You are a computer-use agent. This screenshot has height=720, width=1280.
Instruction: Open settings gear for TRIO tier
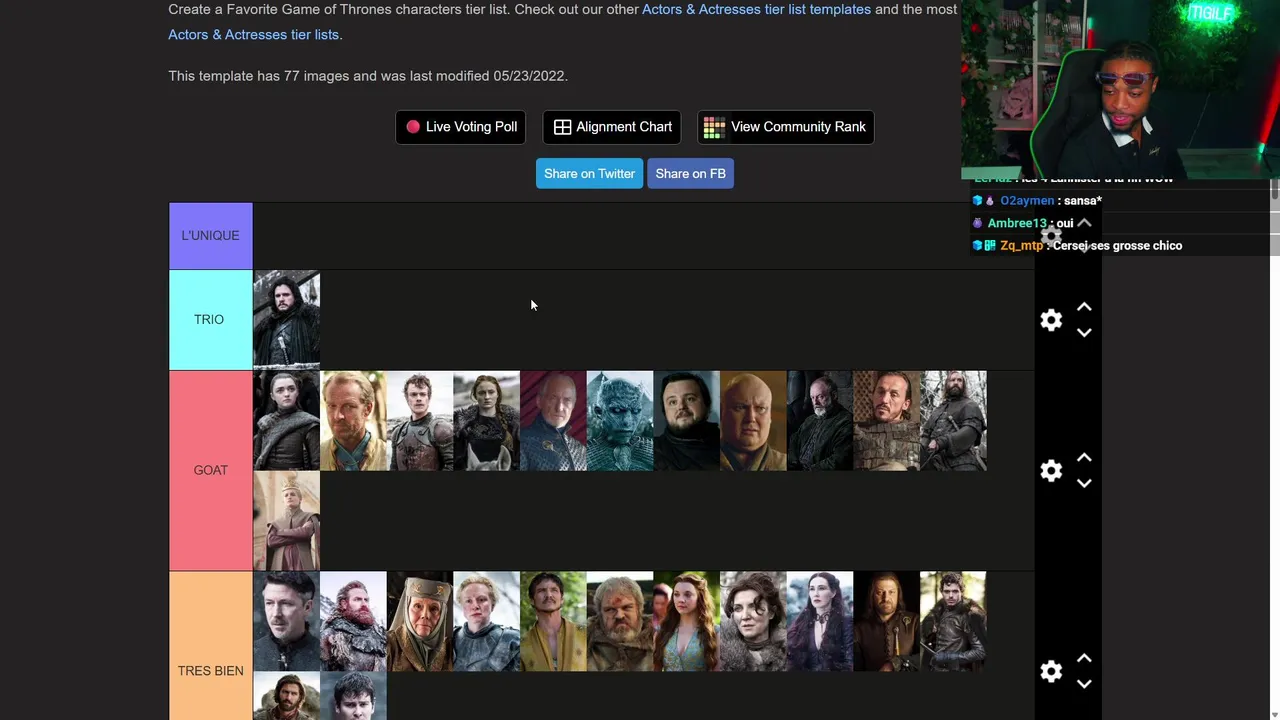point(1051,320)
